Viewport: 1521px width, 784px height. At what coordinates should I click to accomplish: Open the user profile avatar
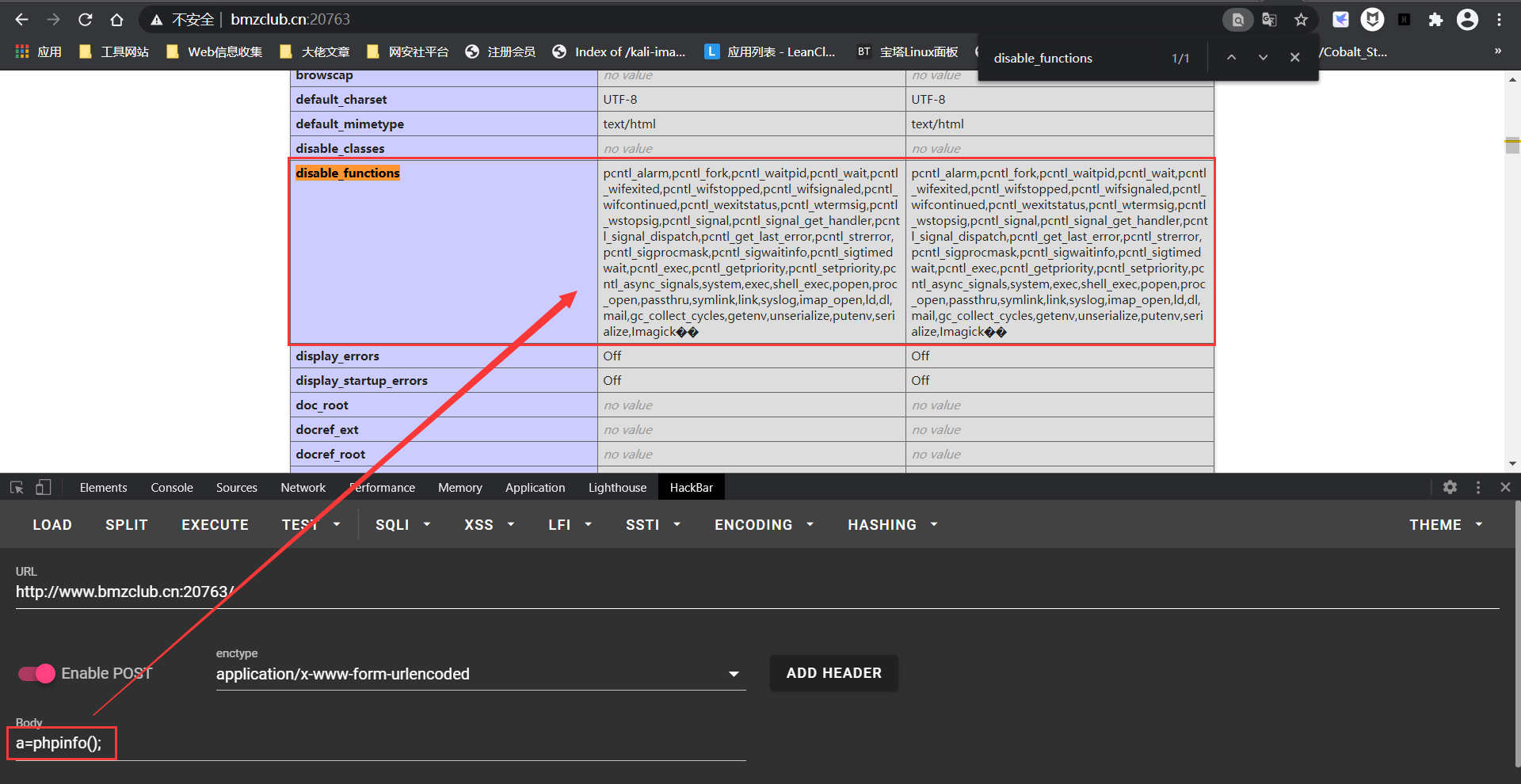1467,20
